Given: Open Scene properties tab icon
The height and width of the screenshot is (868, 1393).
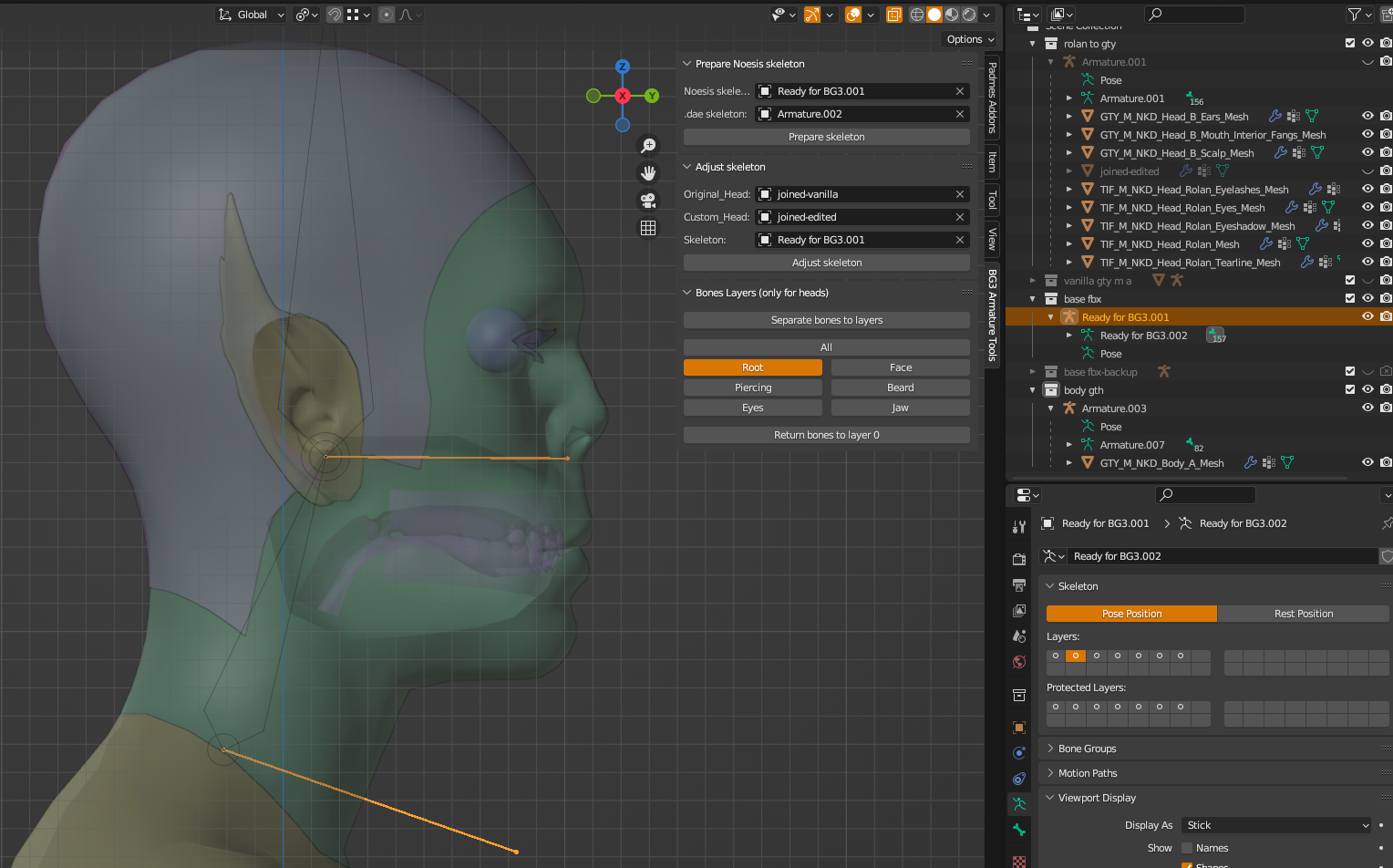Looking at the screenshot, I should point(1019,635).
